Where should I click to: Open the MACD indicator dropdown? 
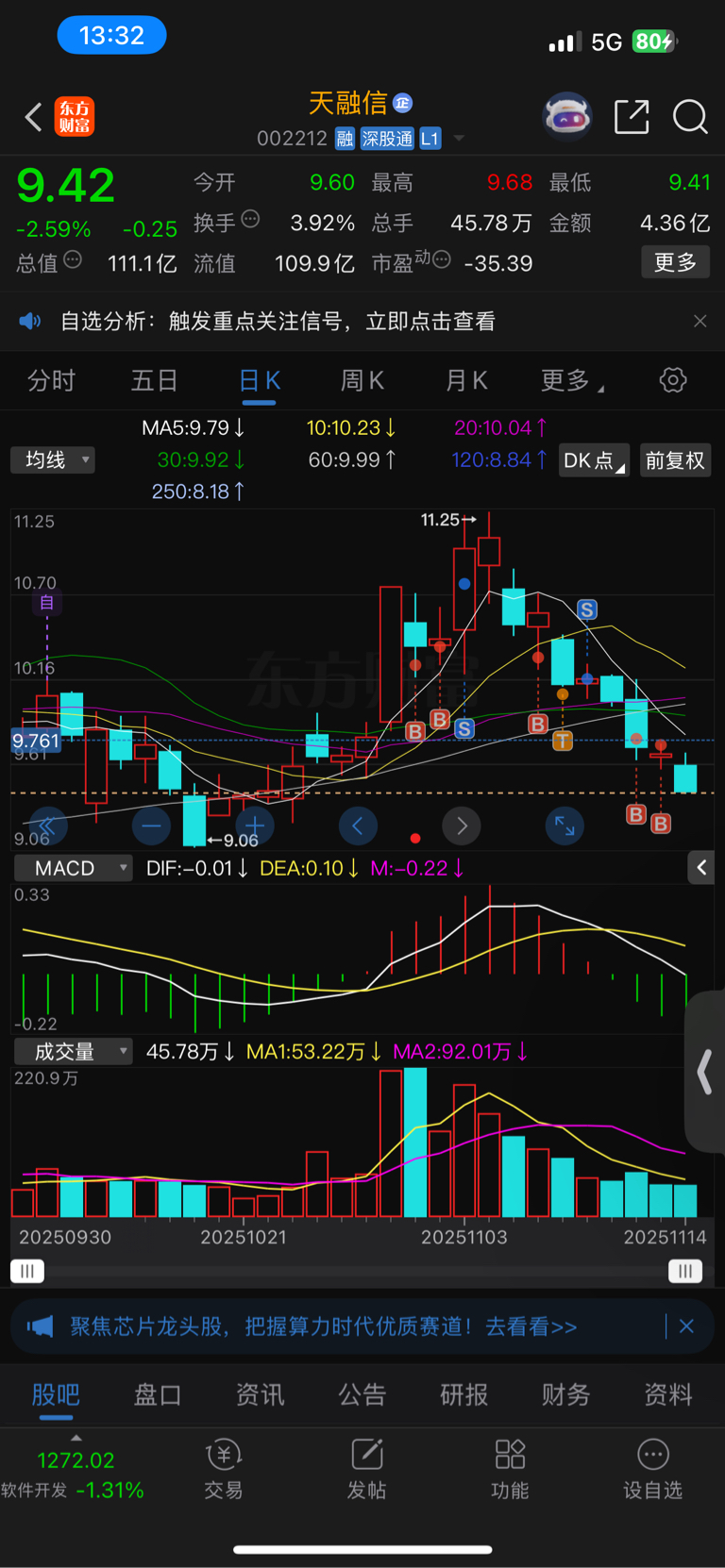pyautogui.click(x=73, y=868)
